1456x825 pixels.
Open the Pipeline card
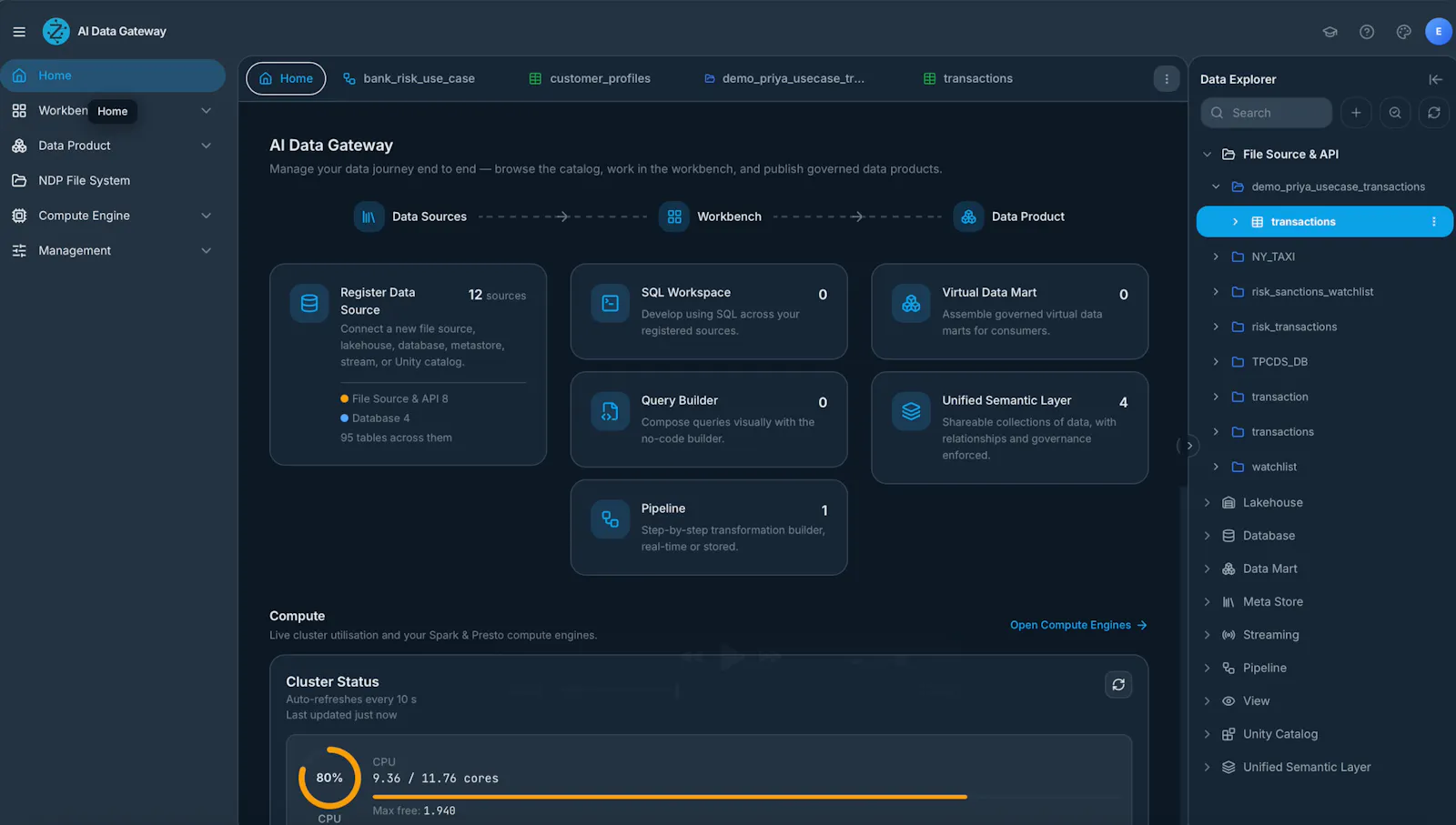[709, 528]
